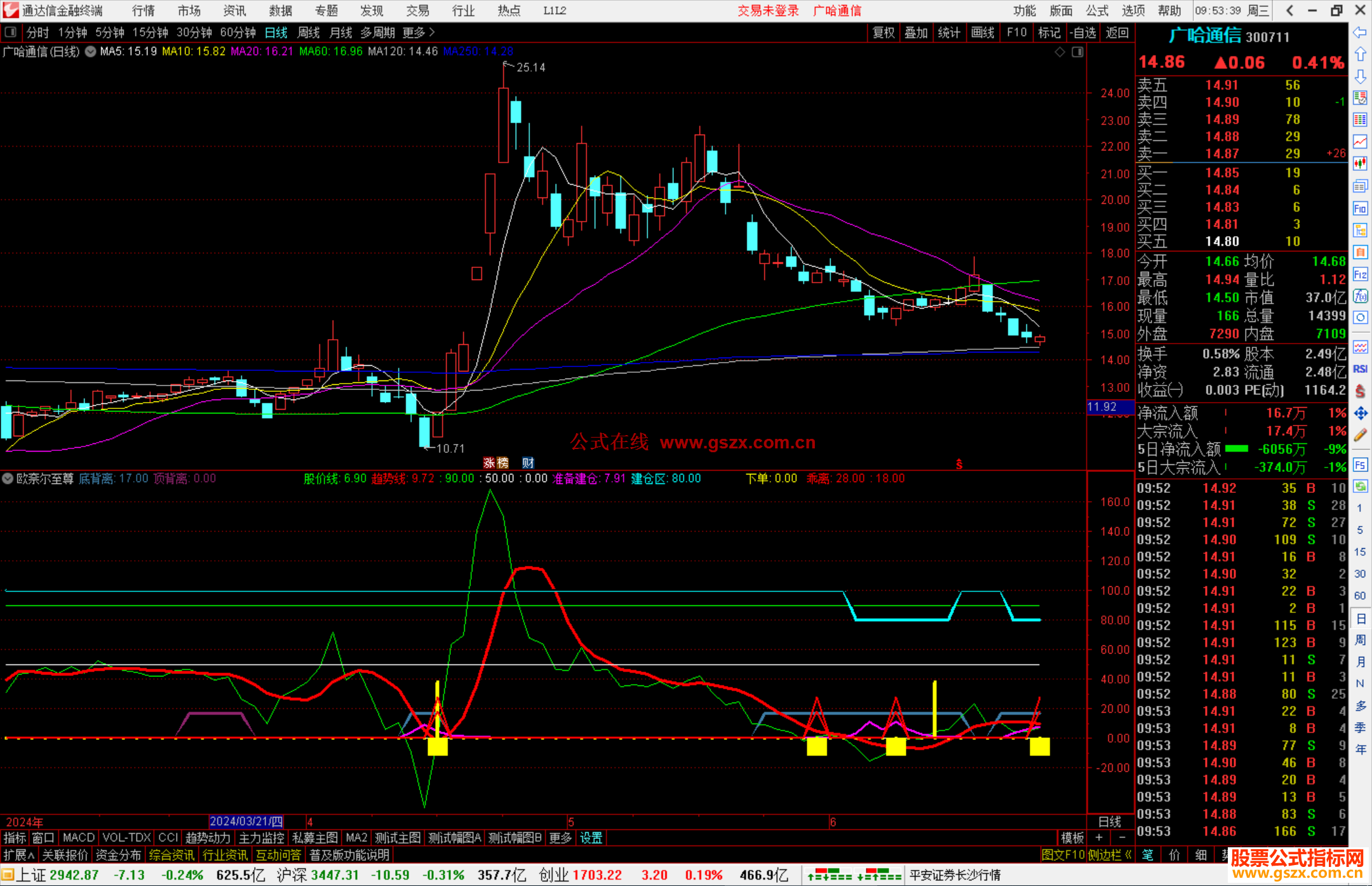
Task: Click the candlestick chart sidebar icon
Action: [x=1360, y=164]
